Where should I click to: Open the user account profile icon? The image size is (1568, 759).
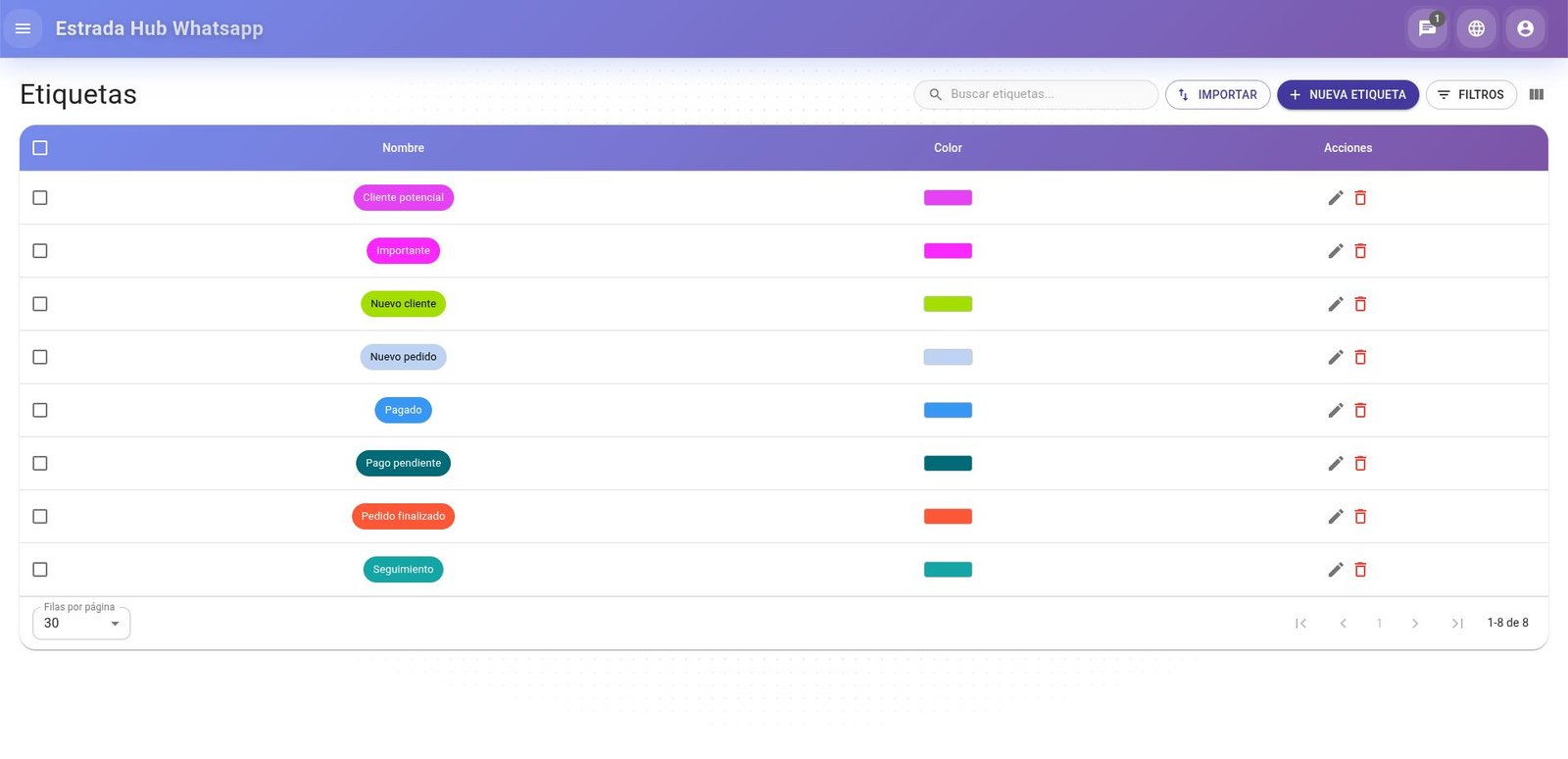[x=1525, y=28]
